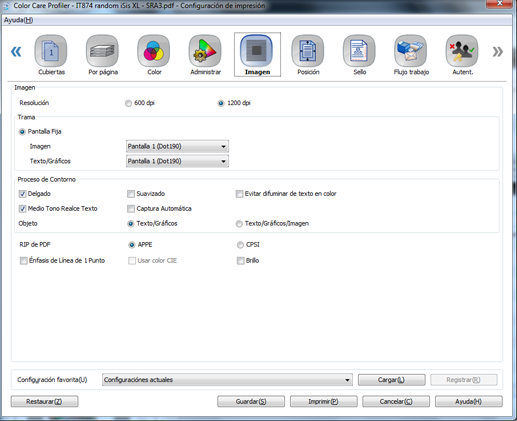This screenshot has width=517, height=421.
Task: Open the Configuración favorita dropdown
Action: [x=227, y=380]
